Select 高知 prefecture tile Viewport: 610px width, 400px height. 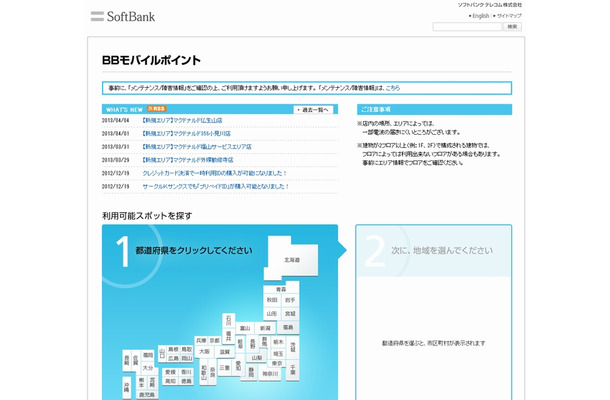(x=170, y=381)
